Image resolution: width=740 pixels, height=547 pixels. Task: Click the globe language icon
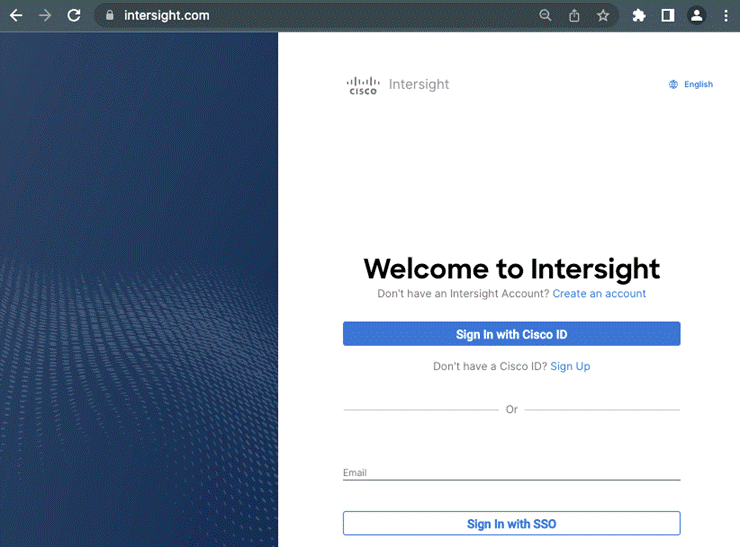tap(673, 84)
